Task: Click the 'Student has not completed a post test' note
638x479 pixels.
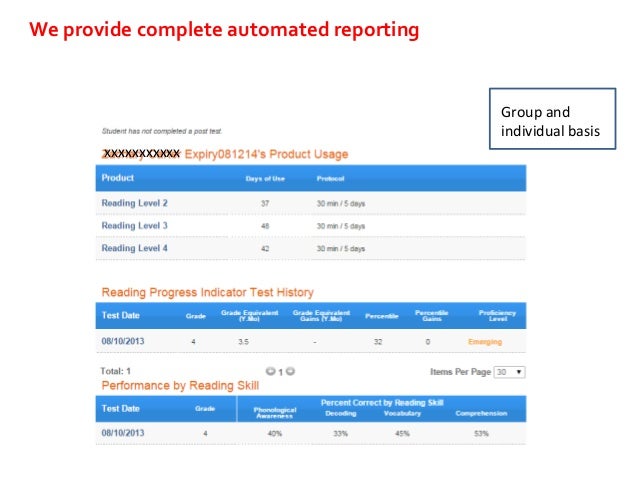Action: point(162,131)
